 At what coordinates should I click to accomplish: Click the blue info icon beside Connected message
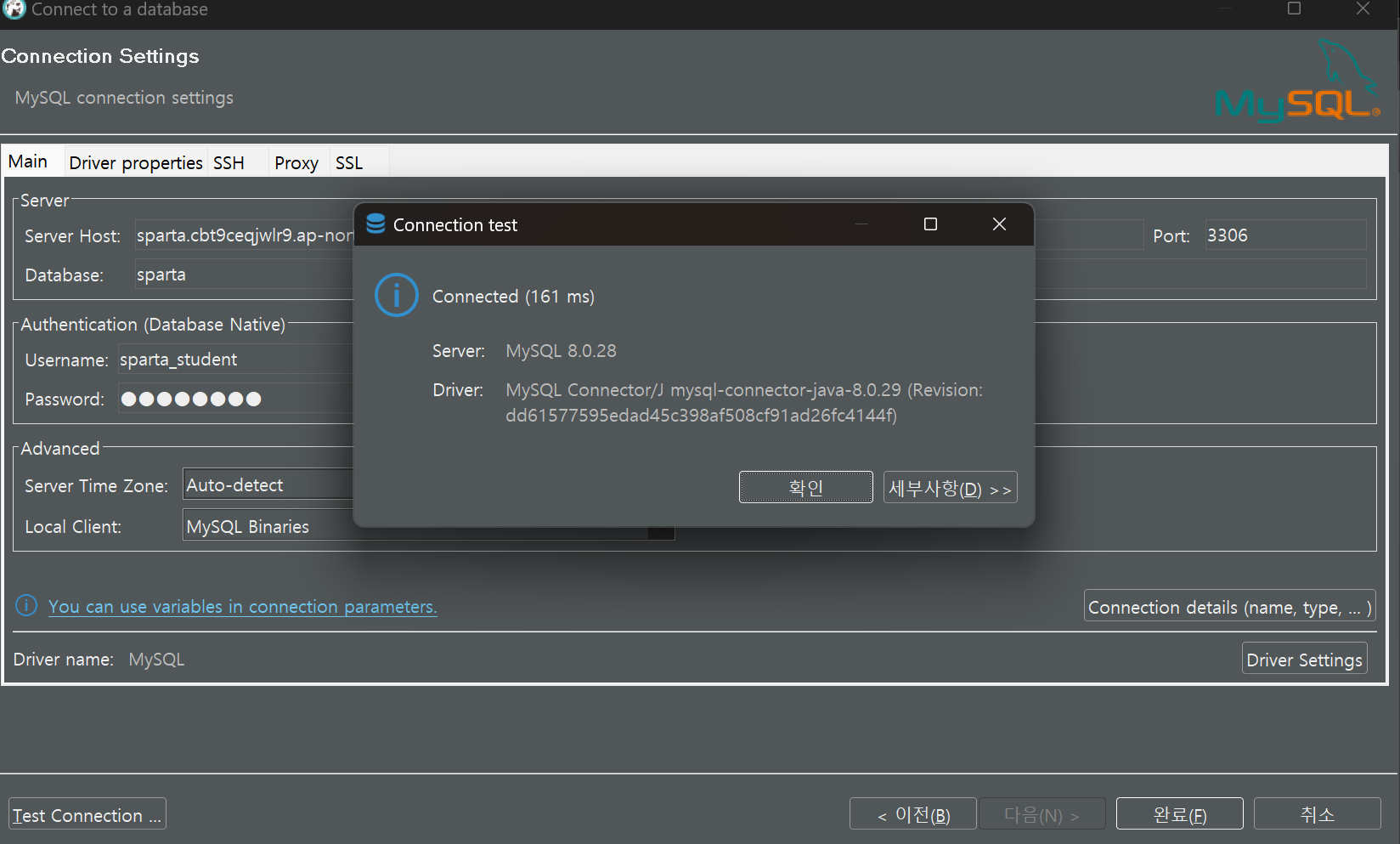pyautogui.click(x=396, y=295)
